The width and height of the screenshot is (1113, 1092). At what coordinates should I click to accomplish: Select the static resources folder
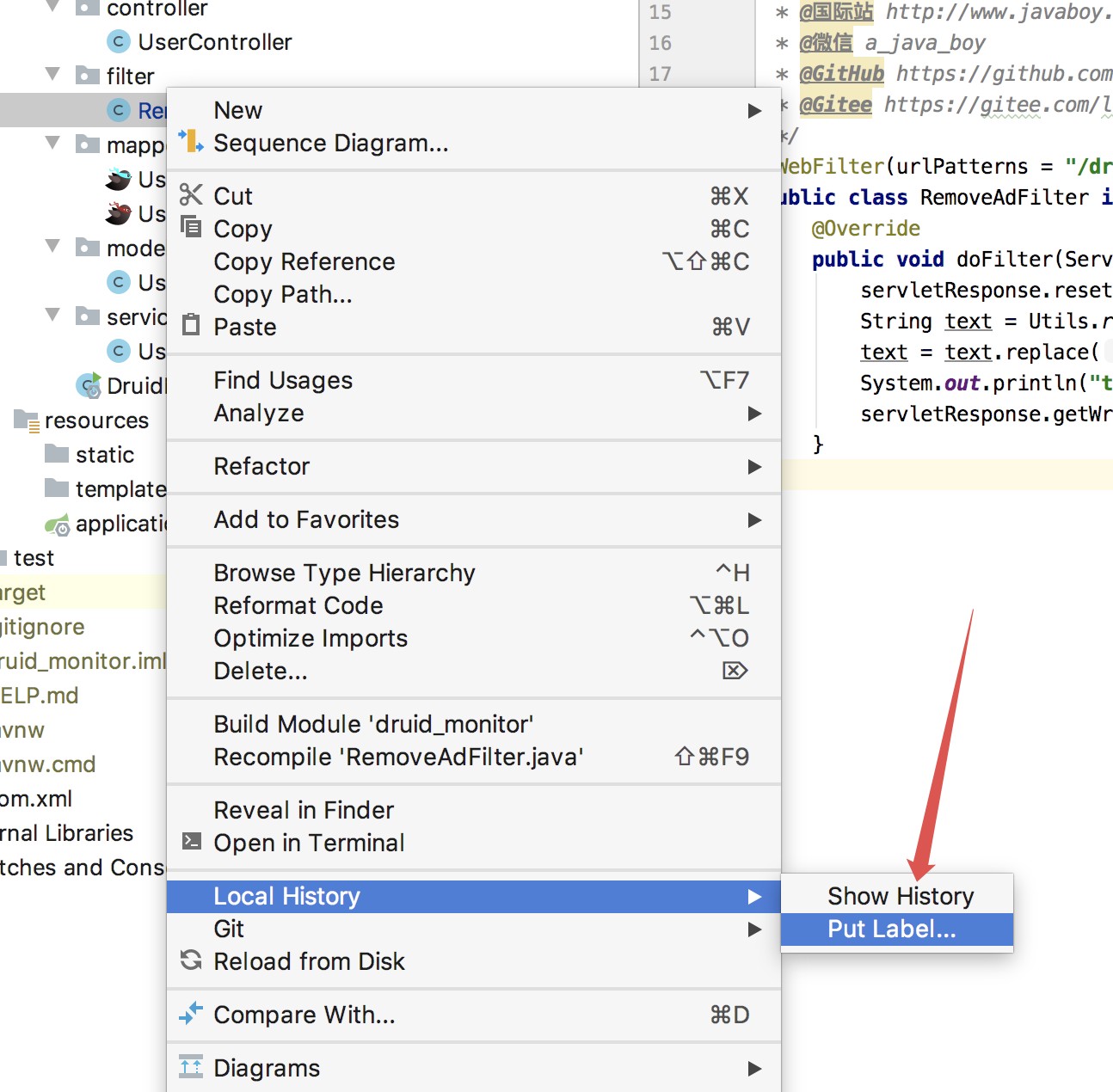pos(104,454)
